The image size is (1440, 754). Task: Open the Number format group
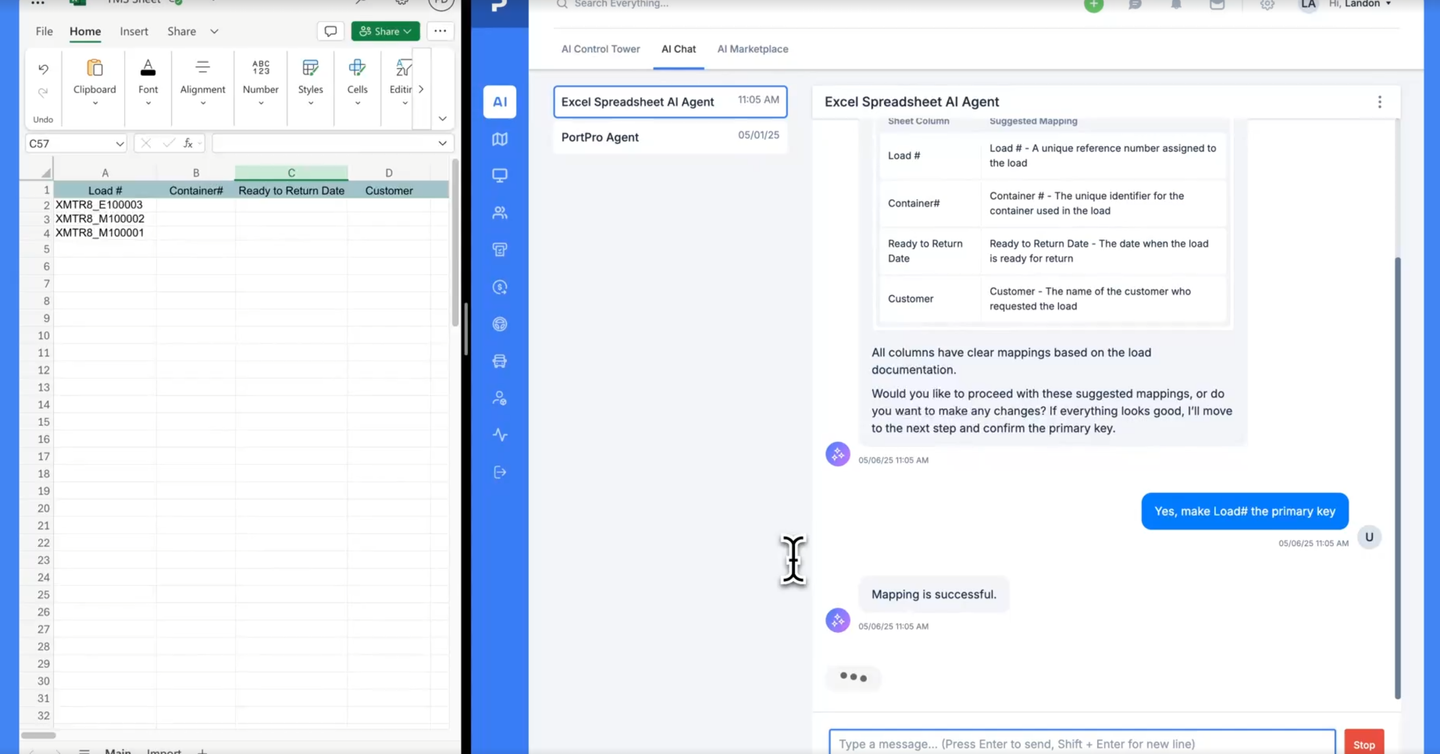[261, 82]
